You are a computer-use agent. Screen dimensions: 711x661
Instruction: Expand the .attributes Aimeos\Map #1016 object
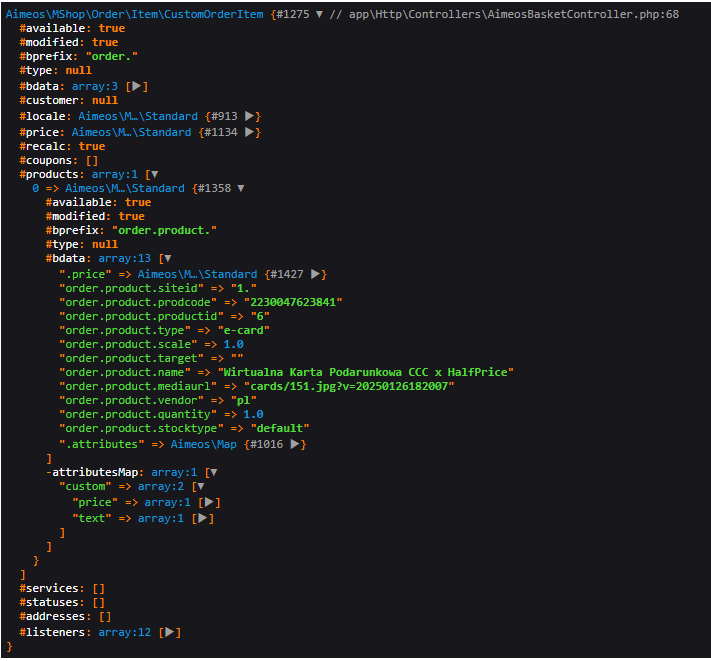point(295,444)
